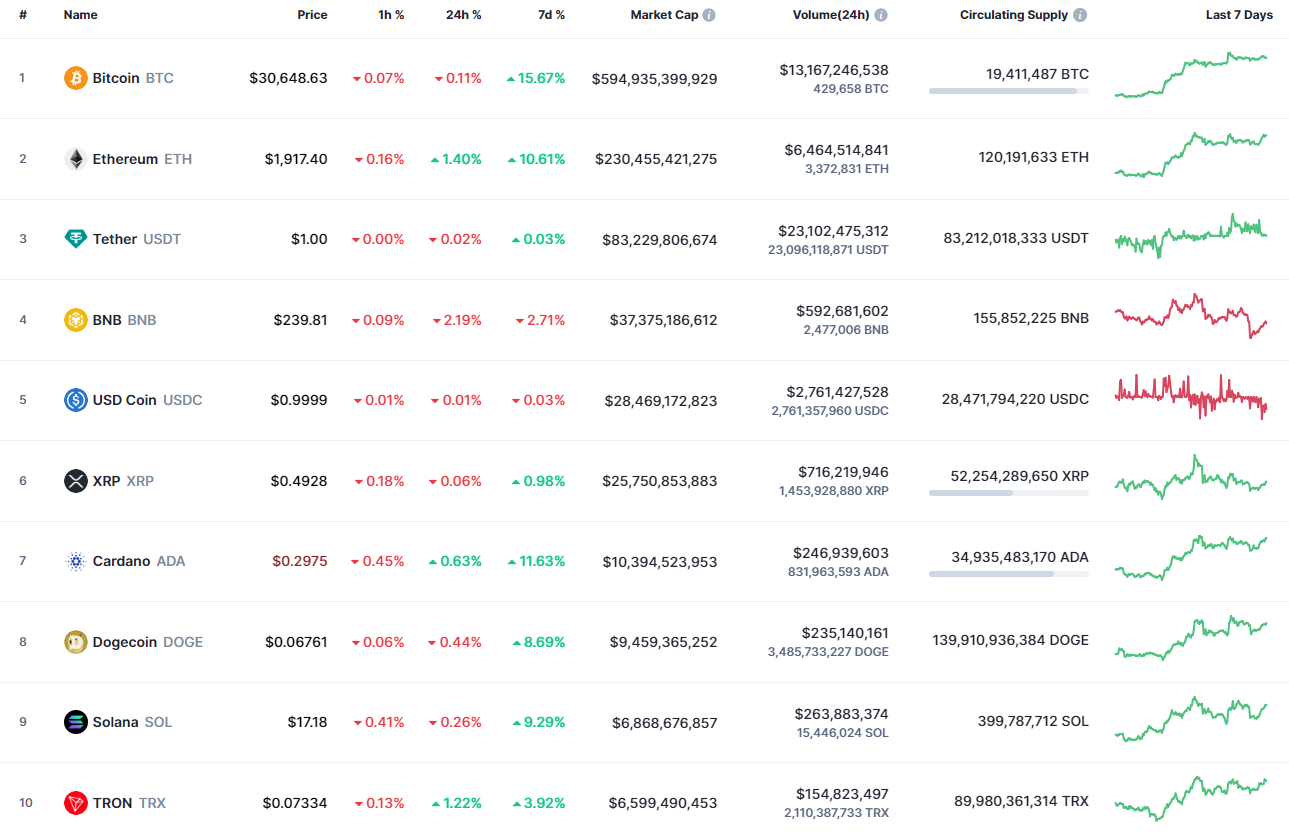
Task: Sort coins by 7d % change
Action: pos(551,14)
